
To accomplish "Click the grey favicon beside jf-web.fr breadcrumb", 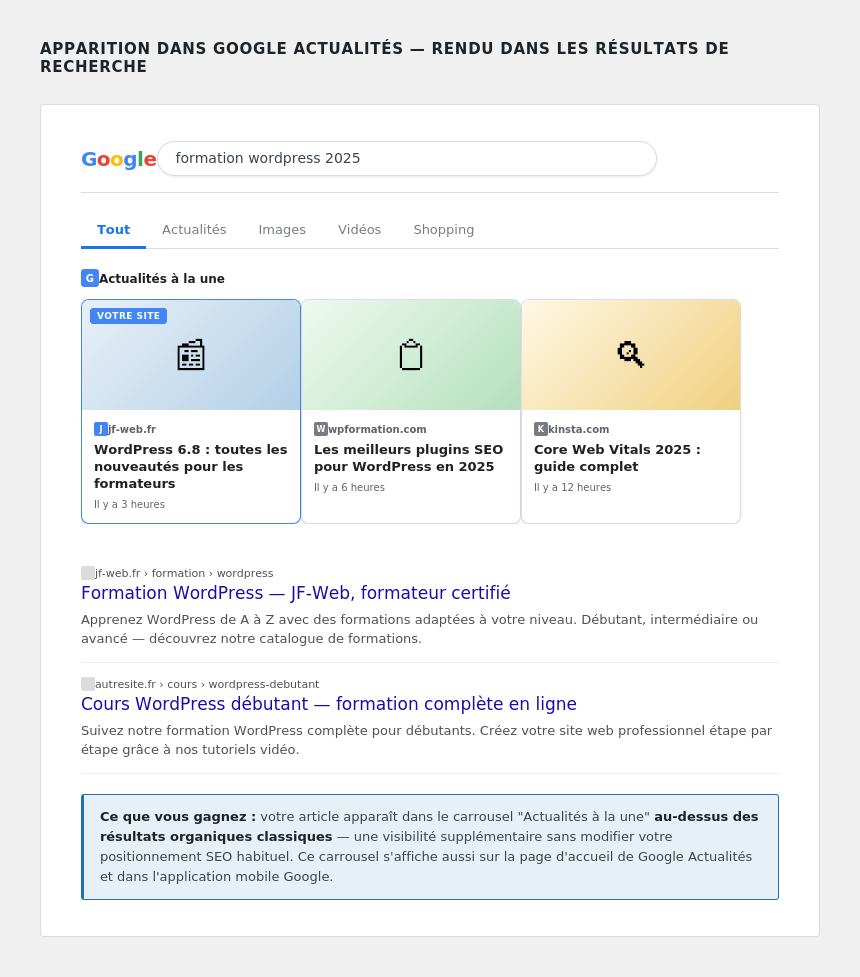I will (88, 573).
